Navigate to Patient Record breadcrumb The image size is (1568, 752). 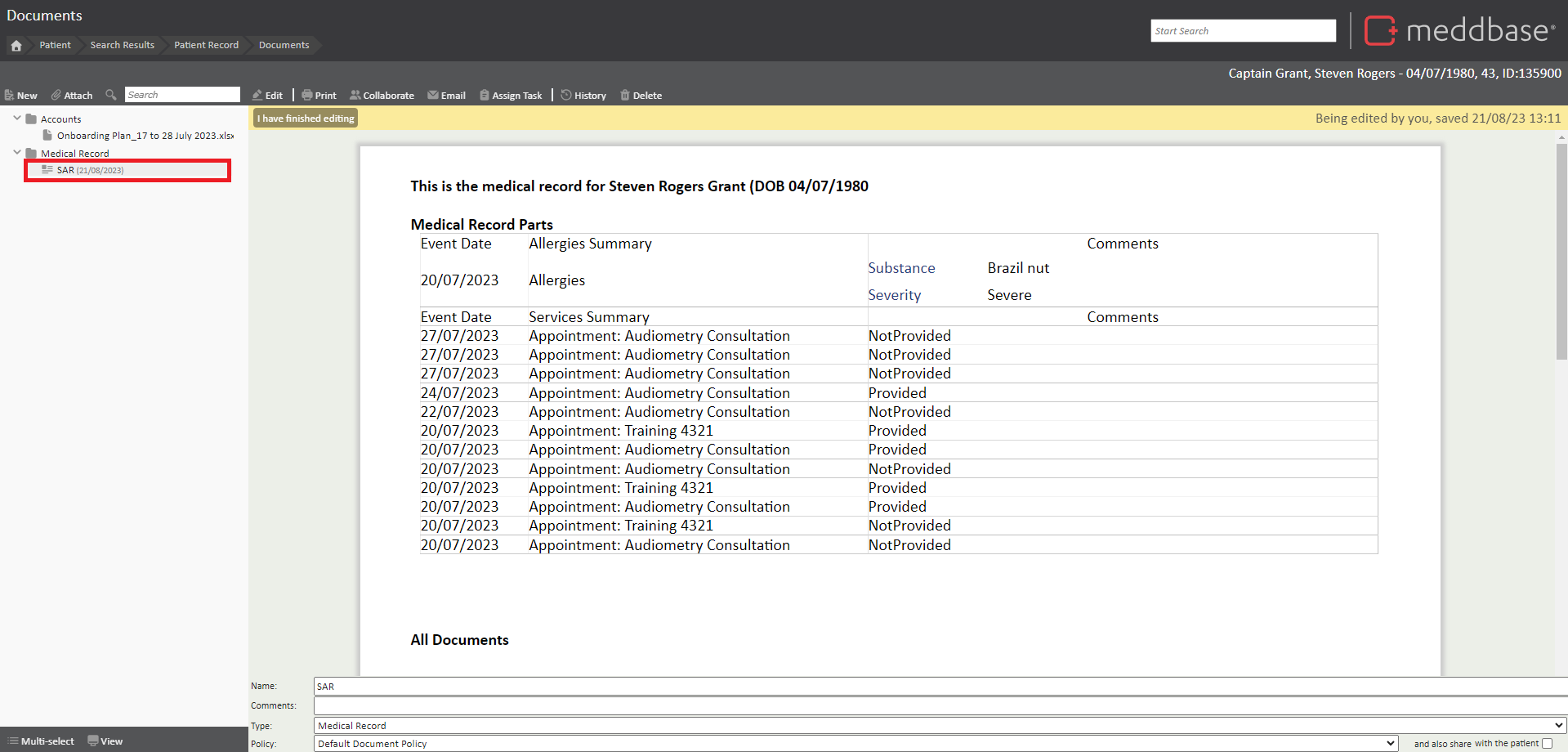pyautogui.click(x=206, y=45)
